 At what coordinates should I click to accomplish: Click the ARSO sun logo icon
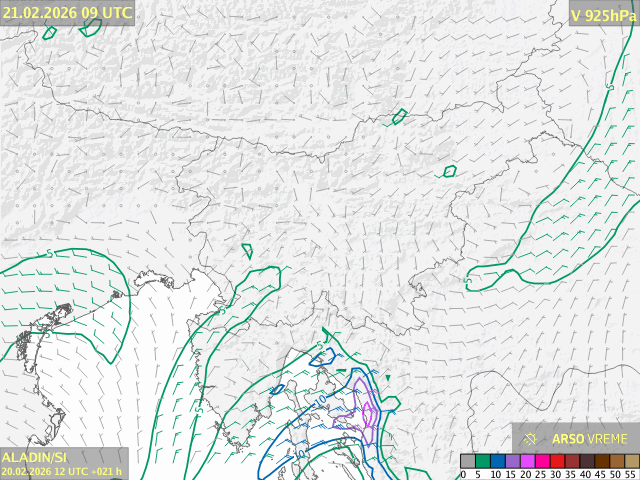[533, 438]
